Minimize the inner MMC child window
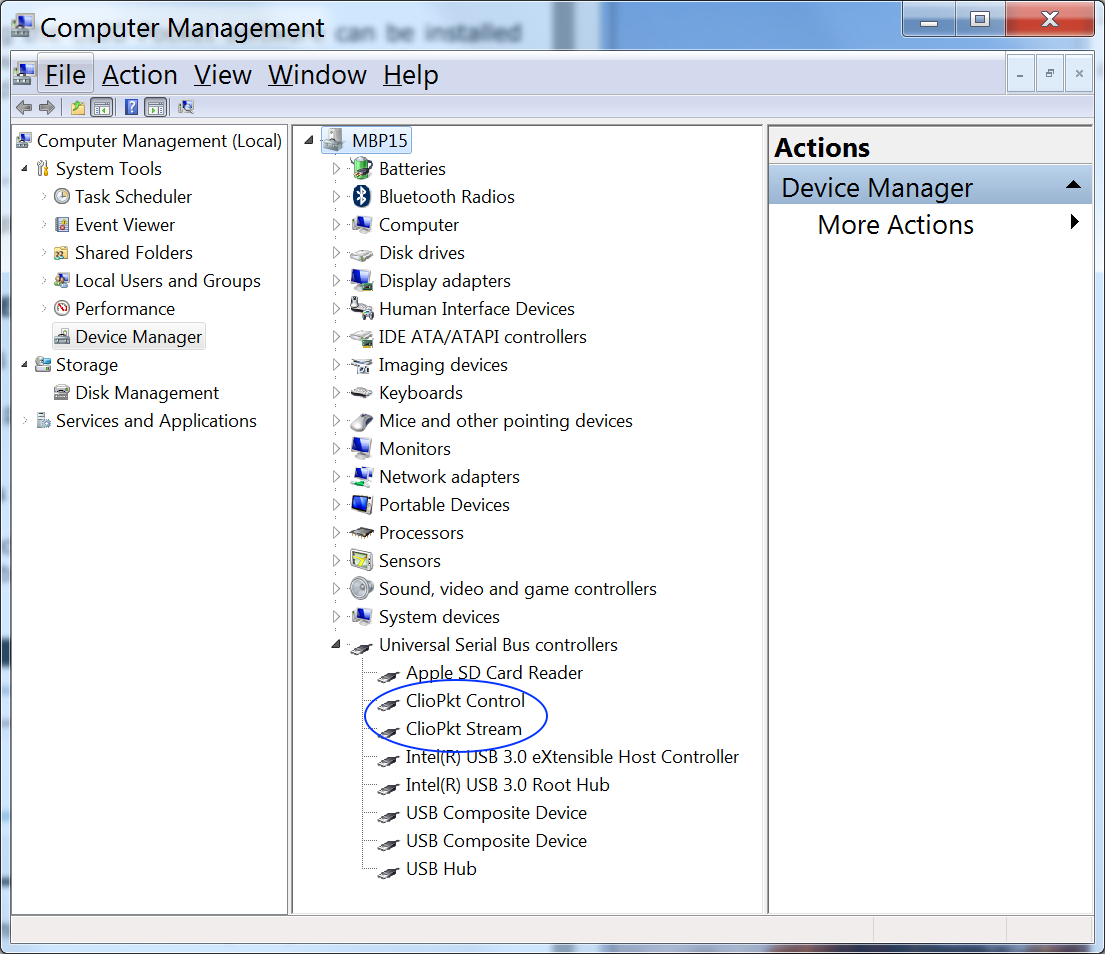The image size is (1105, 954). click(x=1020, y=73)
